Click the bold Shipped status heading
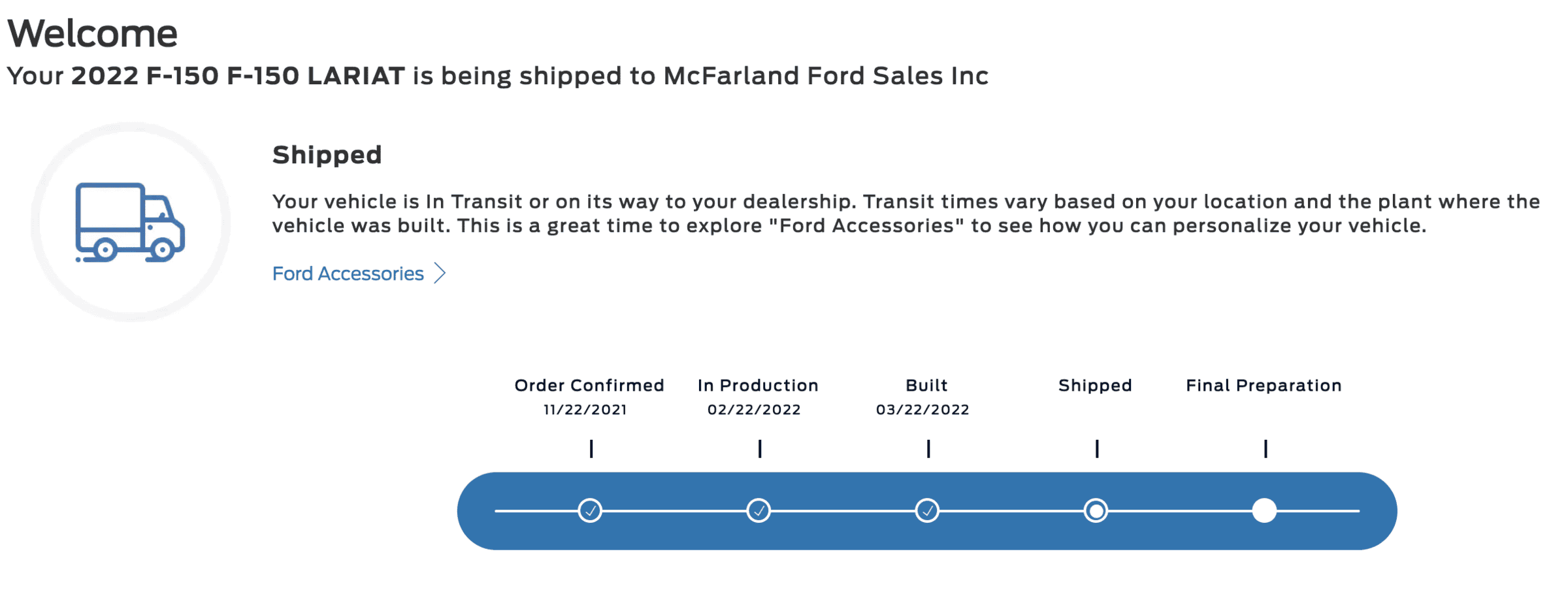1568x611 pixels. [327, 155]
